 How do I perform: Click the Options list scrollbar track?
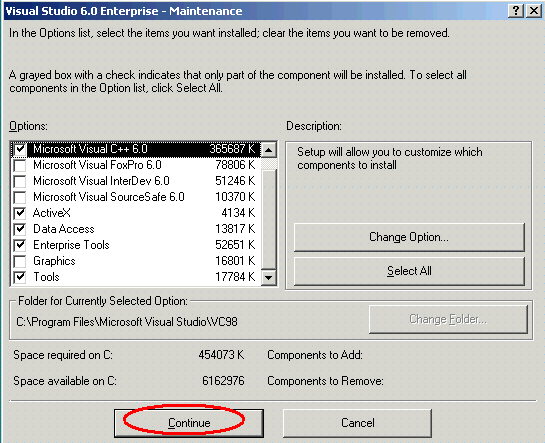pyautogui.click(x=268, y=219)
